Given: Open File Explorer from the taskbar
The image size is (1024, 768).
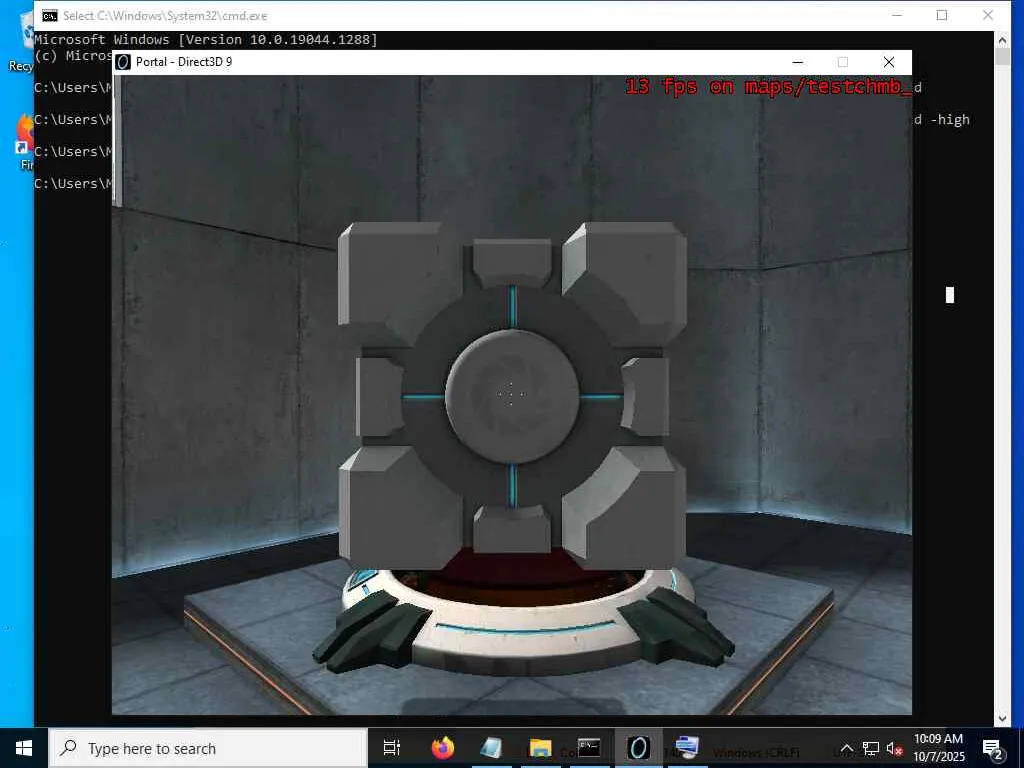Looking at the screenshot, I should point(540,748).
